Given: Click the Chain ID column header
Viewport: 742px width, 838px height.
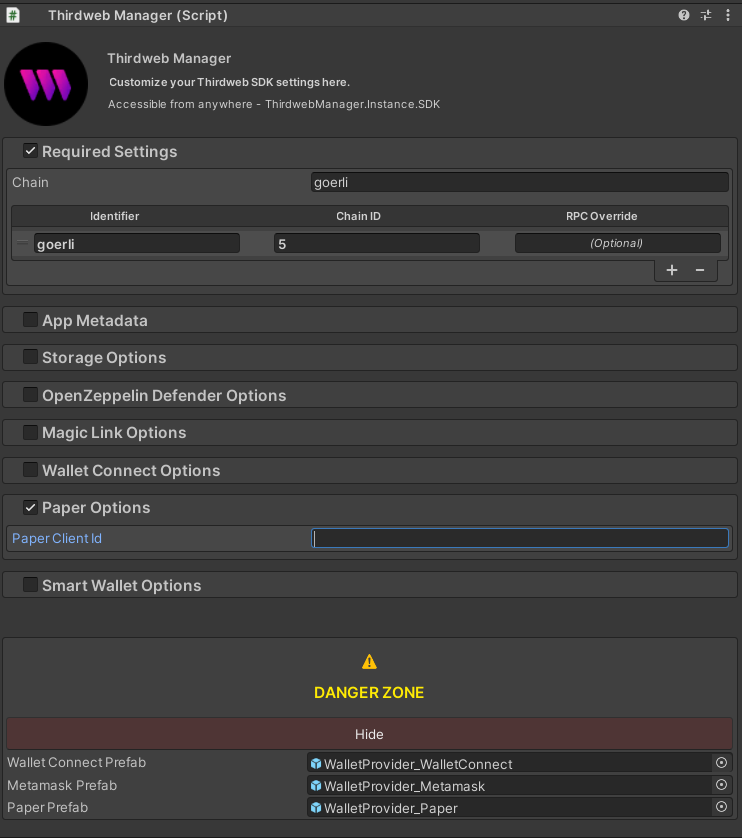Looking at the screenshot, I should pos(358,216).
